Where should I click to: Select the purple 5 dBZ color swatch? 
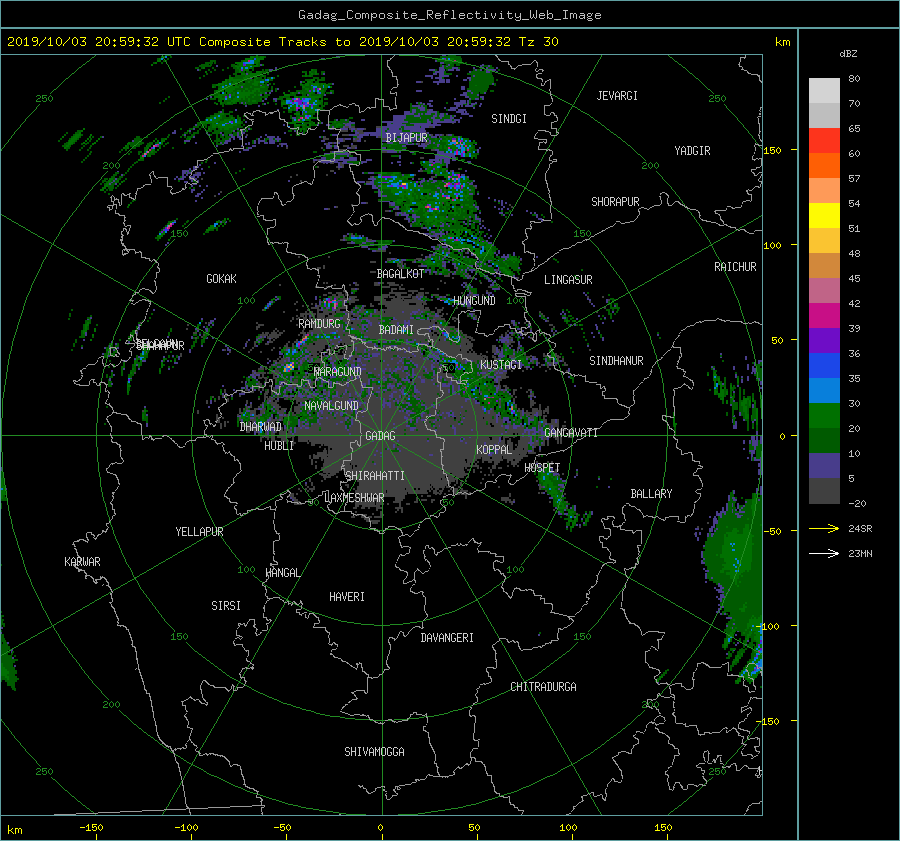[x=824, y=466]
